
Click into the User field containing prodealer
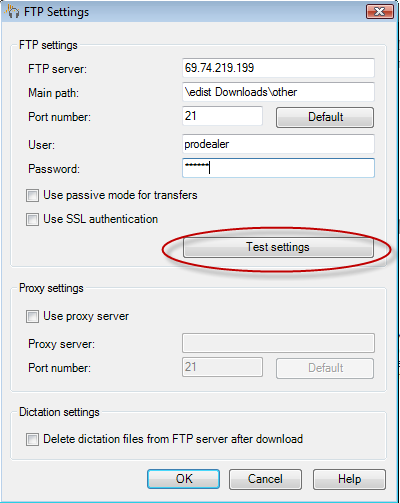pyautogui.click(x=278, y=144)
